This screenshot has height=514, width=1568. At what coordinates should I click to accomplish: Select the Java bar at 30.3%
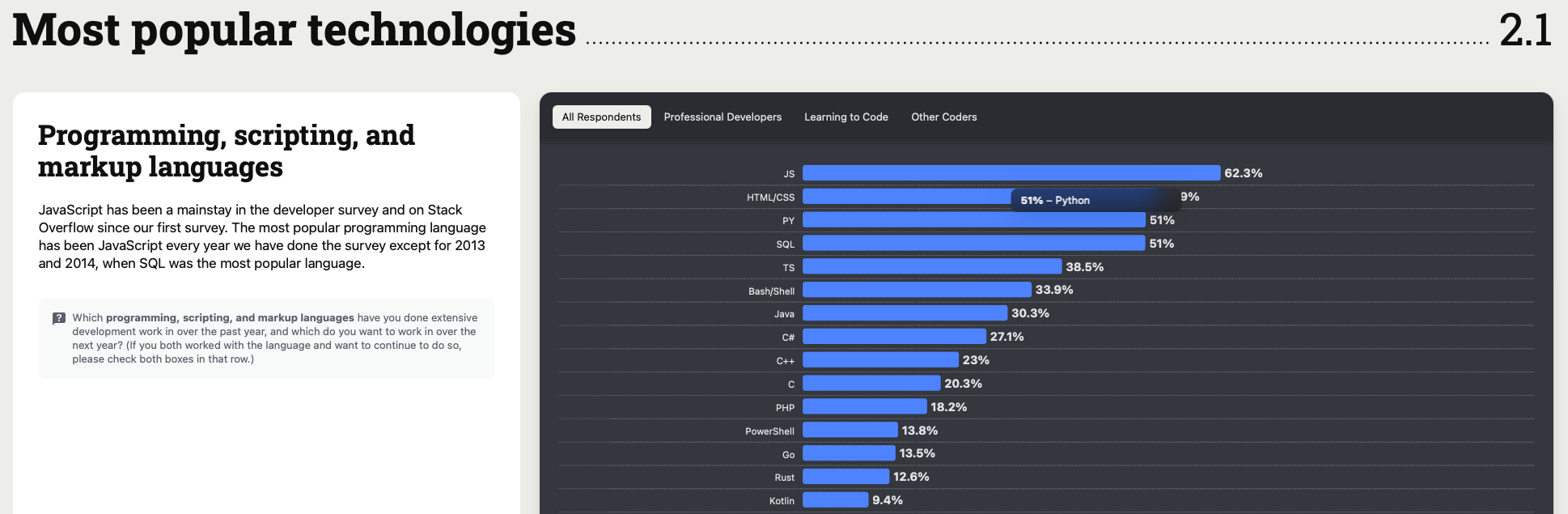pyautogui.click(x=905, y=313)
